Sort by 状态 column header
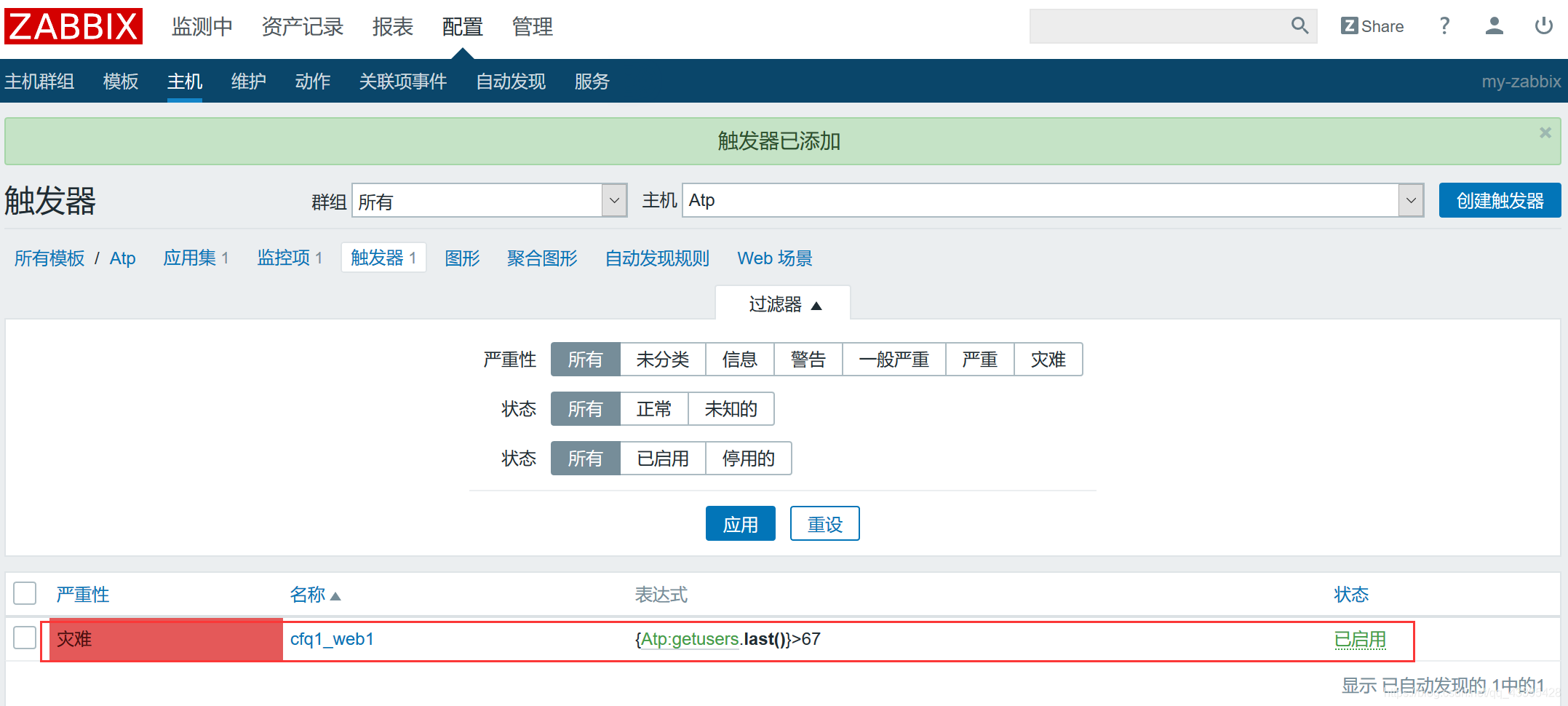 click(1352, 595)
